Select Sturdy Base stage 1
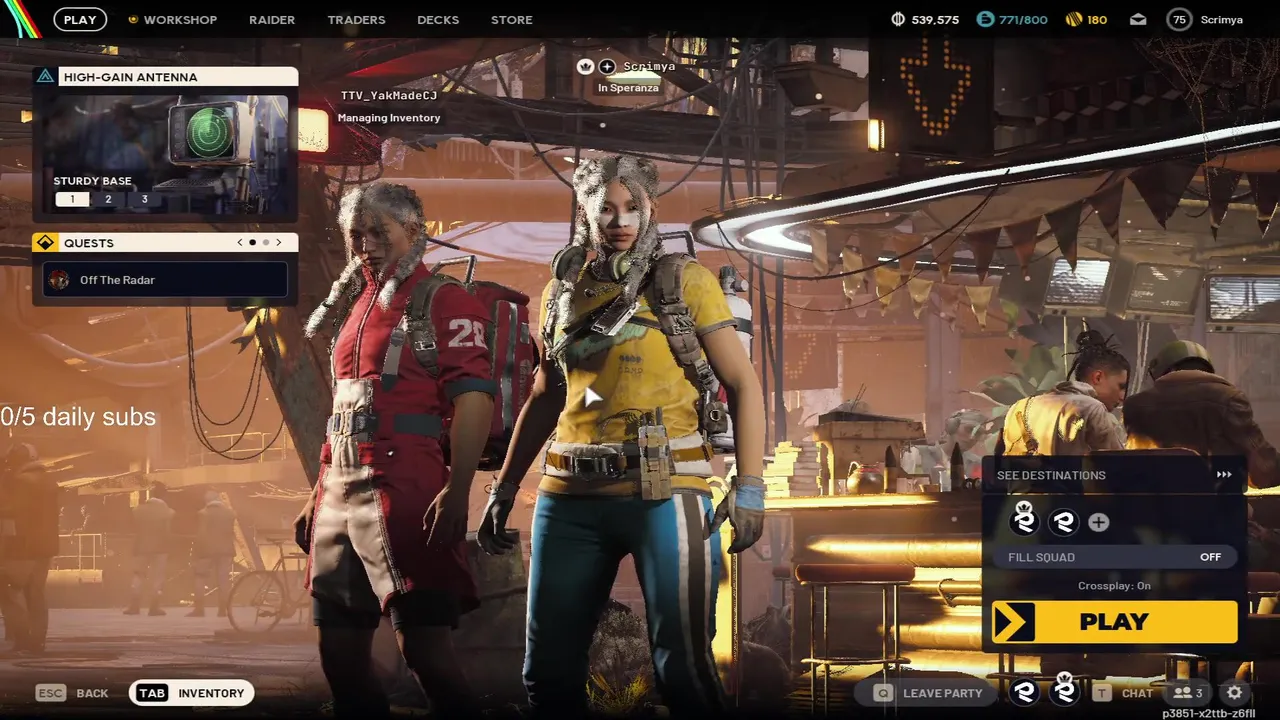 (x=72, y=199)
